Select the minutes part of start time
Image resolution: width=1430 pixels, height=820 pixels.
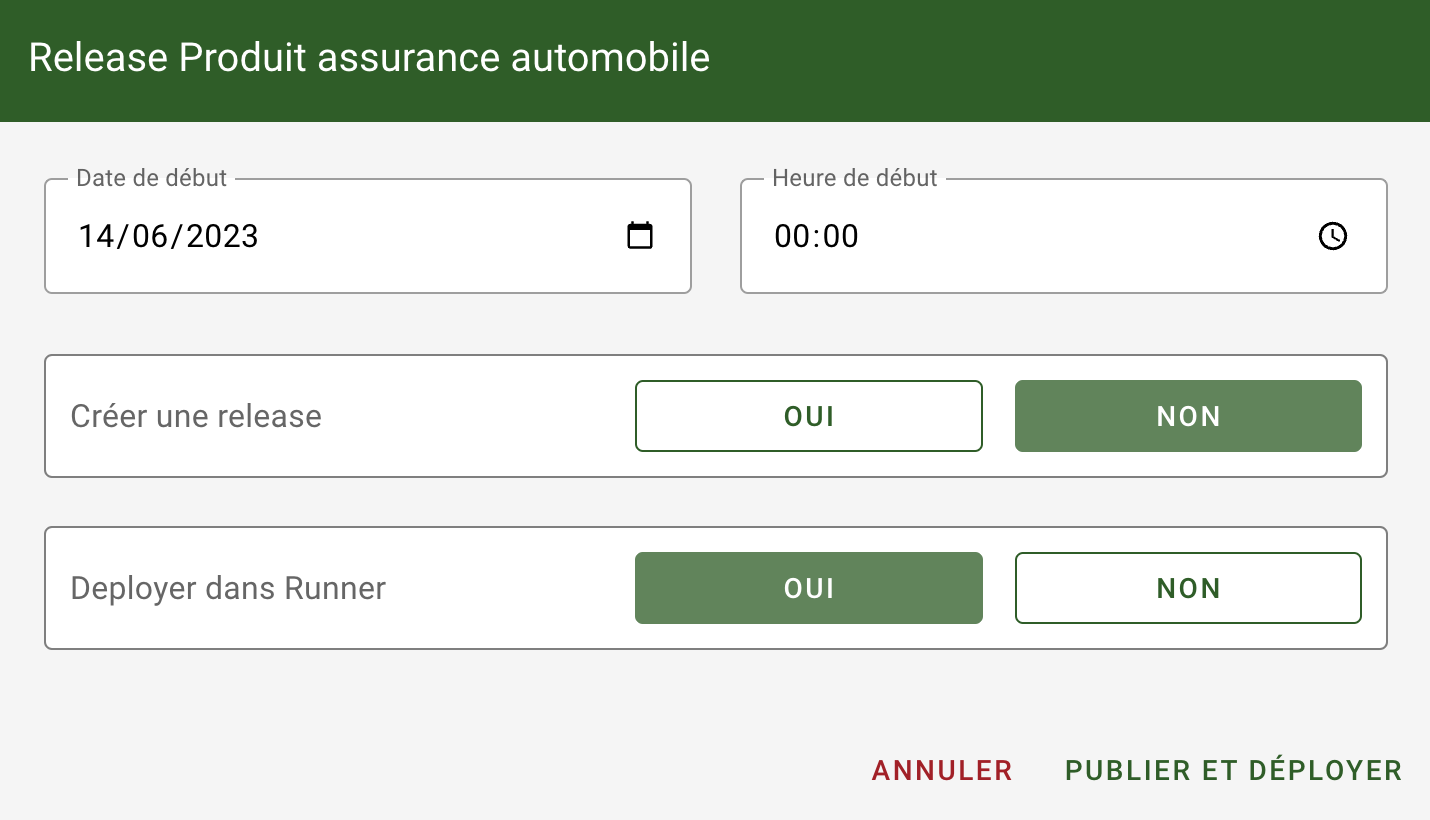point(841,236)
